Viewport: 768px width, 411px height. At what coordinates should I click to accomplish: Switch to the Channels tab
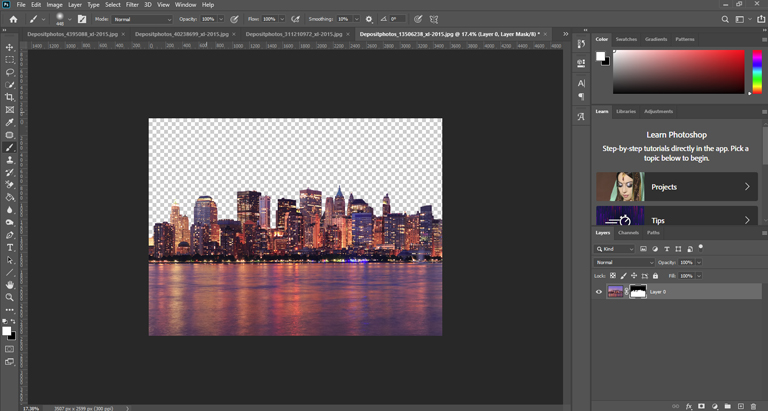[x=628, y=233]
